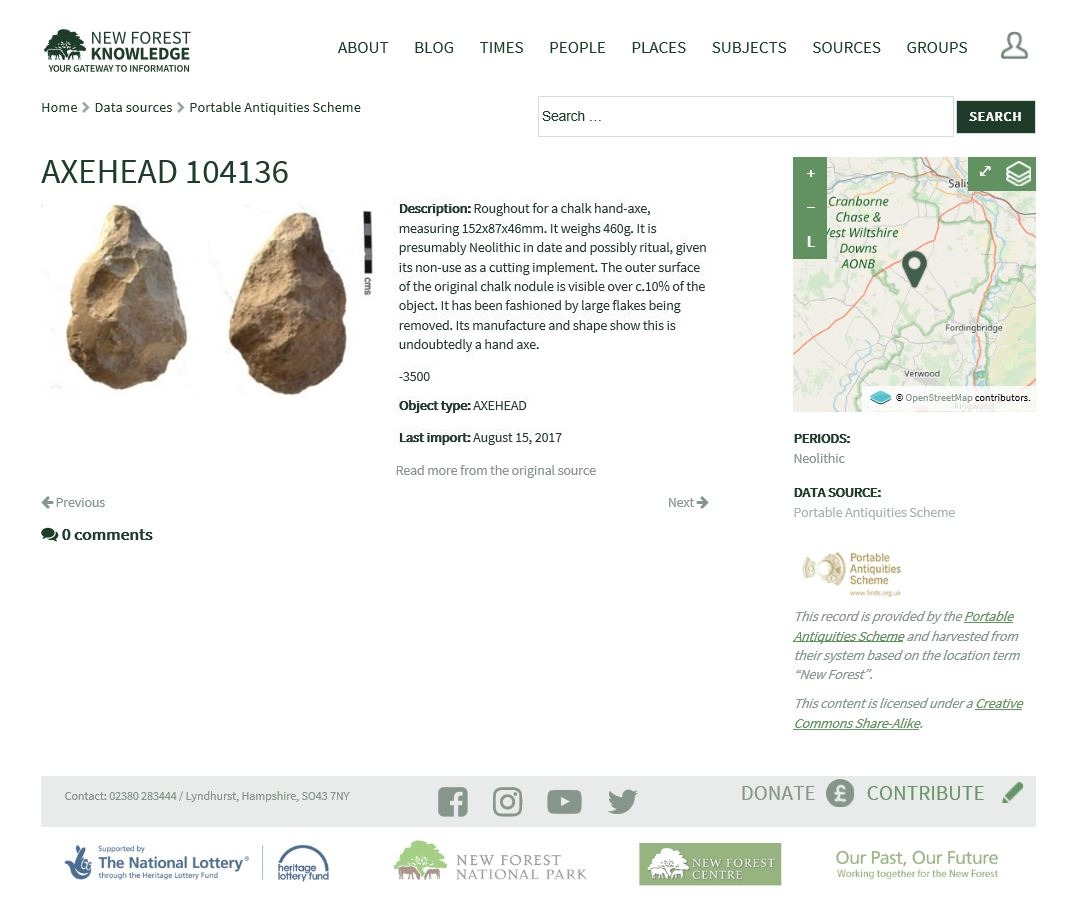1083x913 pixels.
Task: Go to the Next record
Action: (x=688, y=503)
